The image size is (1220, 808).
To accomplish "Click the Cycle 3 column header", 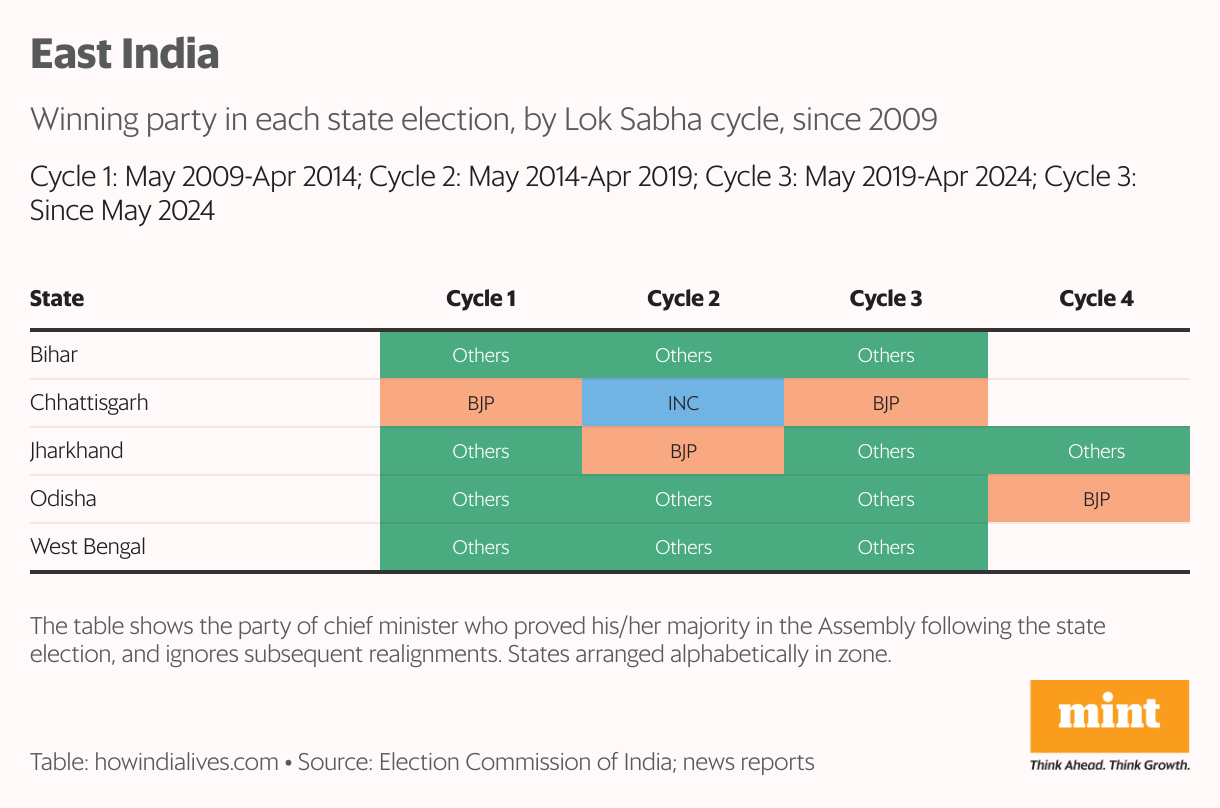I will click(x=886, y=298).
